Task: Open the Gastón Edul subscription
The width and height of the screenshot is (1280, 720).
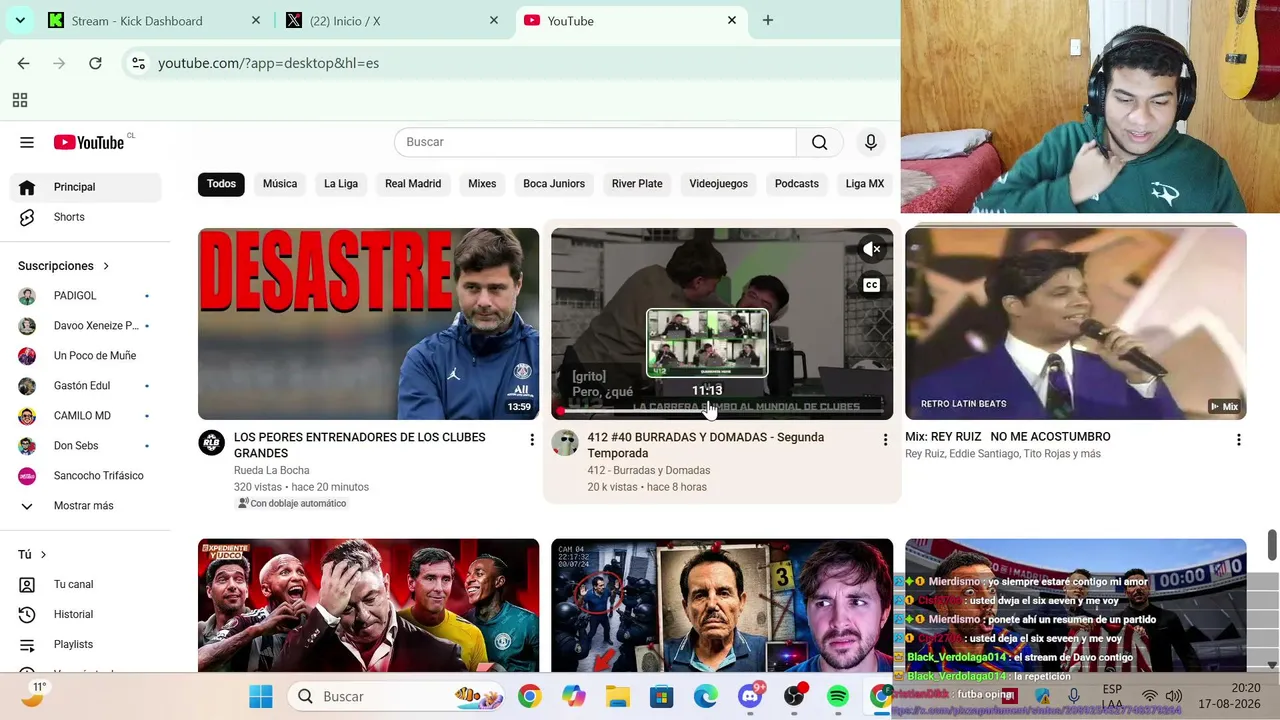Action: (86, 386)
